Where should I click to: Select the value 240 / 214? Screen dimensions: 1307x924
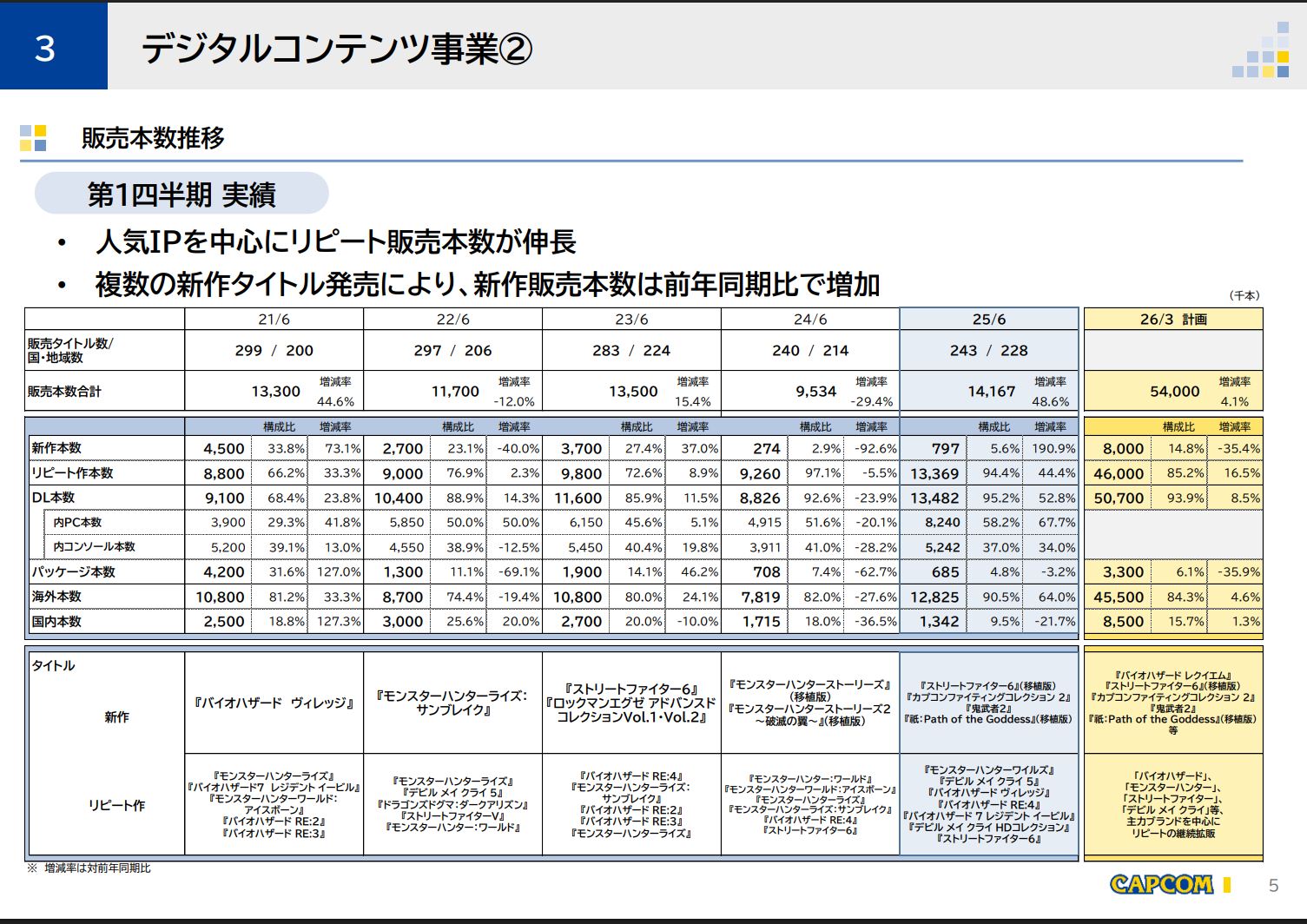tap(810, 350)
